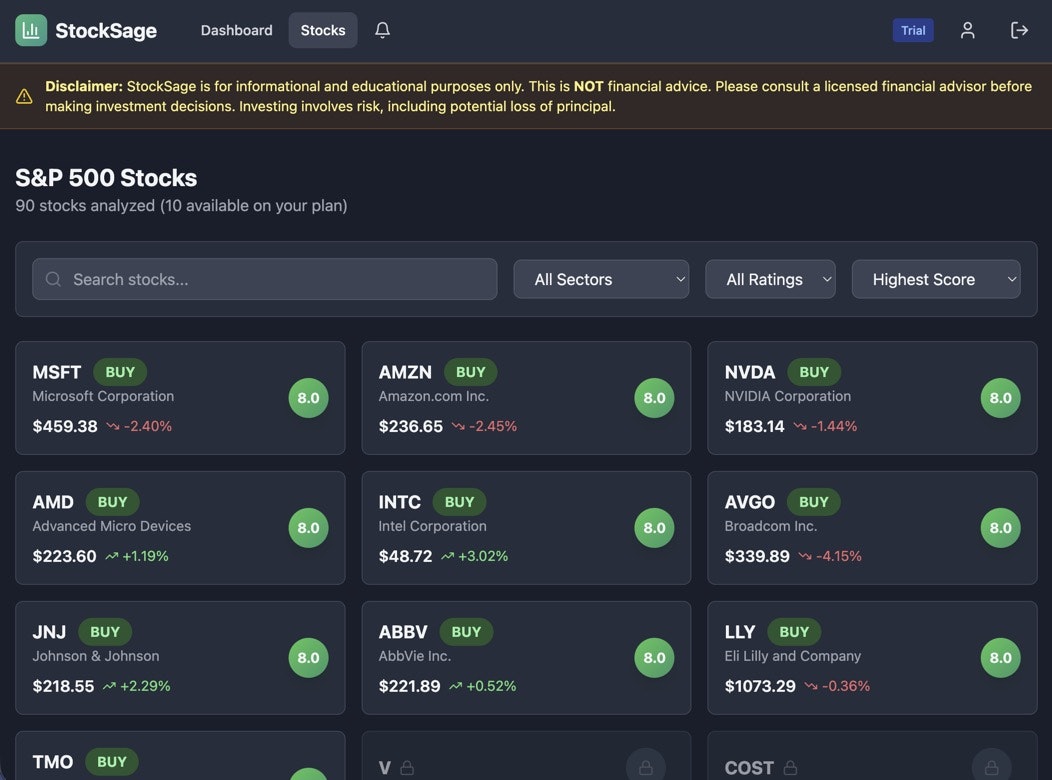Click the lock icon beside COST ticker
This screenshot has height=780, width=1052.
click(790, 768)
